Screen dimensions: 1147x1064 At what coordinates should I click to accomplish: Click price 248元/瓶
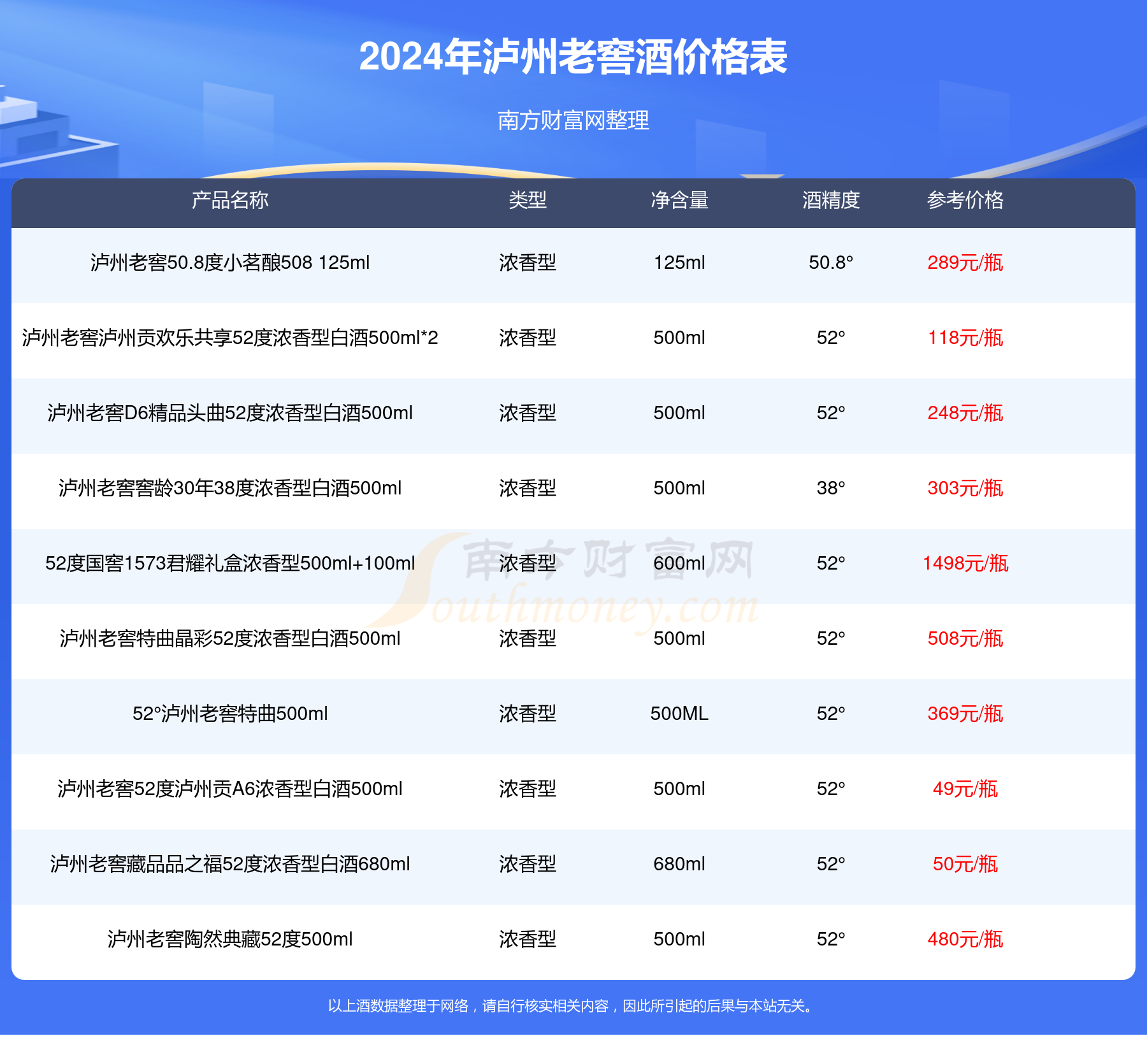tap(965, 413)
